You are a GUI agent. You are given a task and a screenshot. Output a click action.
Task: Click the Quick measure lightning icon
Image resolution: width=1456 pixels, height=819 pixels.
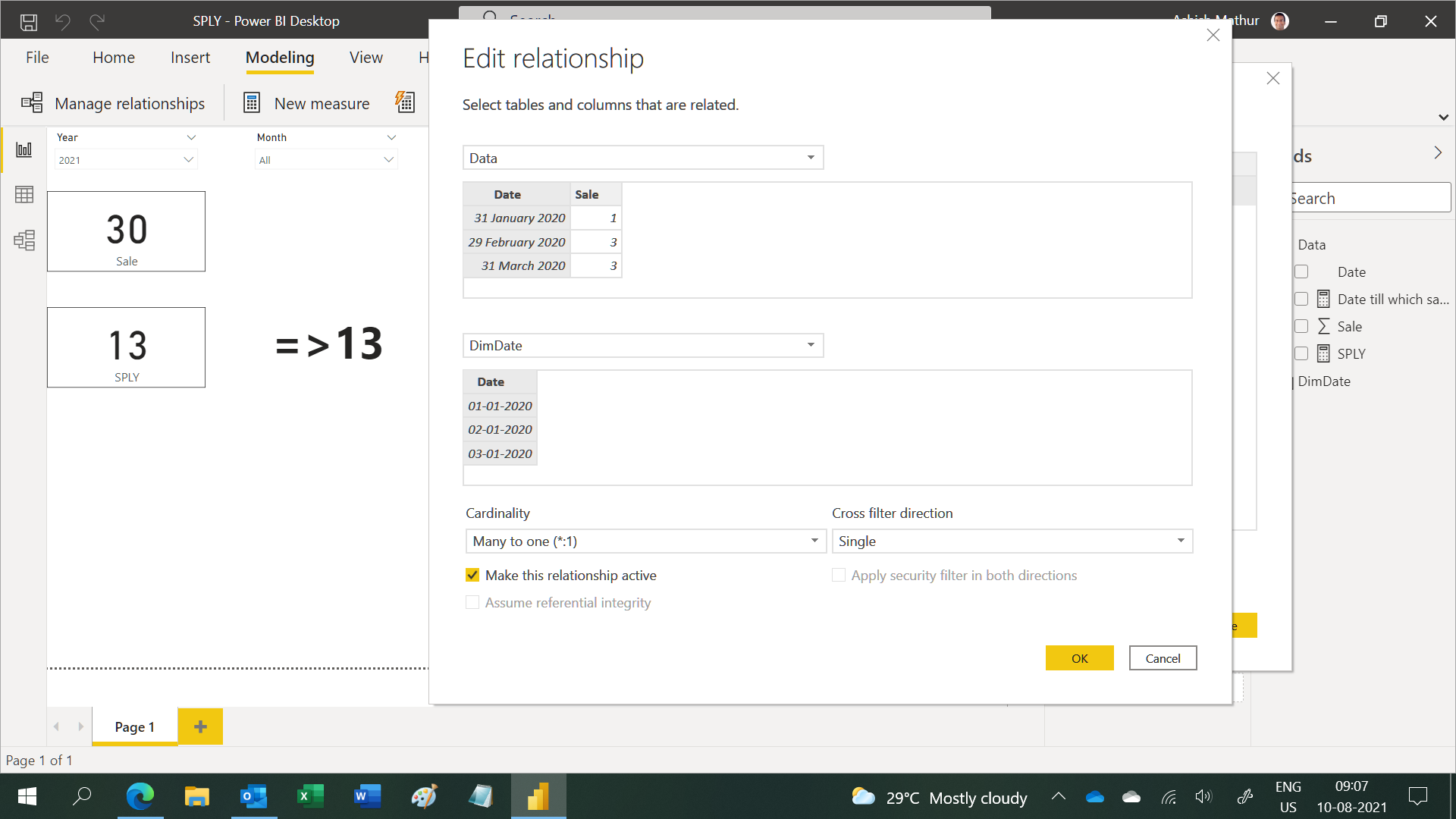406,102
